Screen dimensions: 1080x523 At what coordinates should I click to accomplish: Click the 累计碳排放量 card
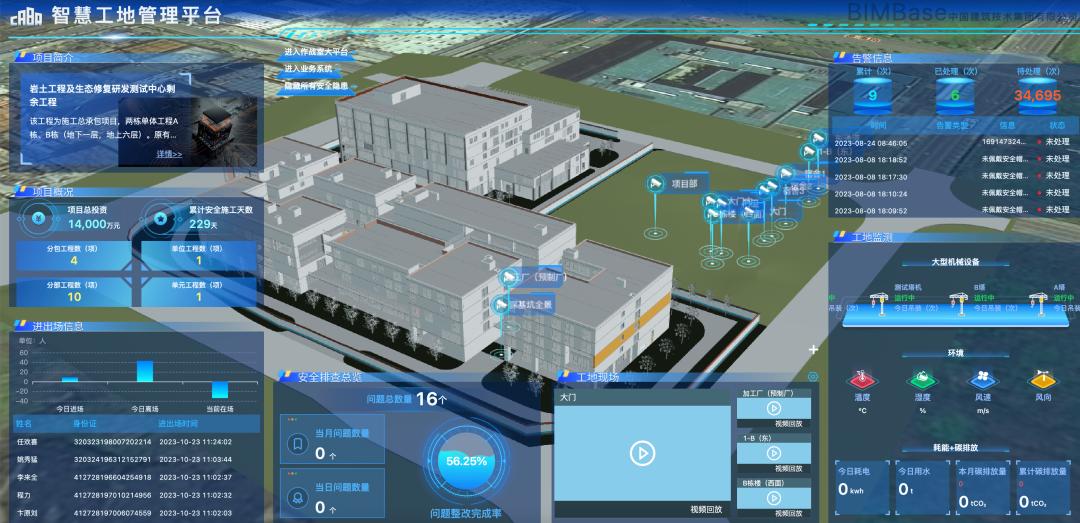tap(1043, 487)
